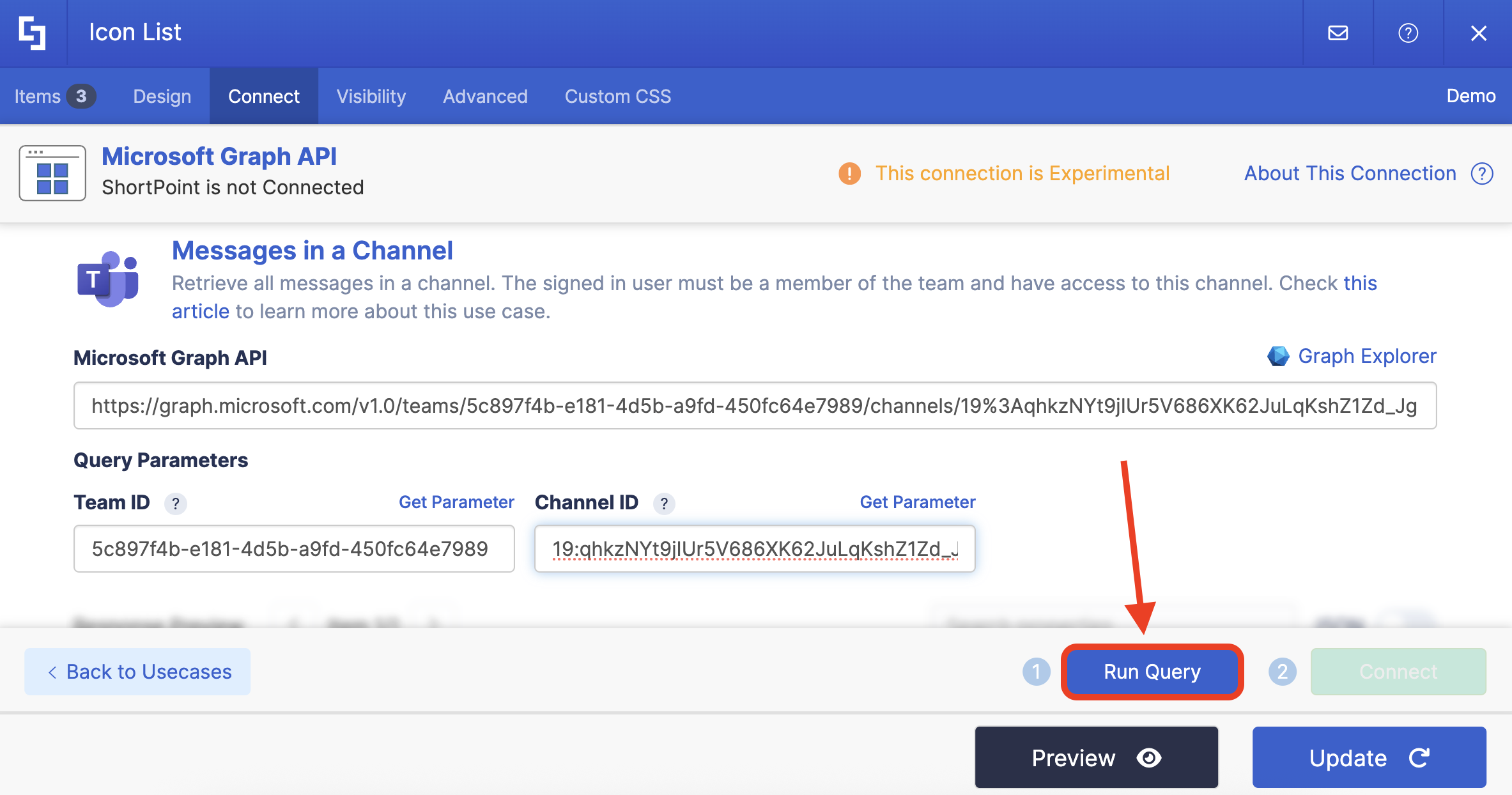Click the Channel ID help icon
The width and height of the screenshot is (1512, 795).
click(664, 504)
